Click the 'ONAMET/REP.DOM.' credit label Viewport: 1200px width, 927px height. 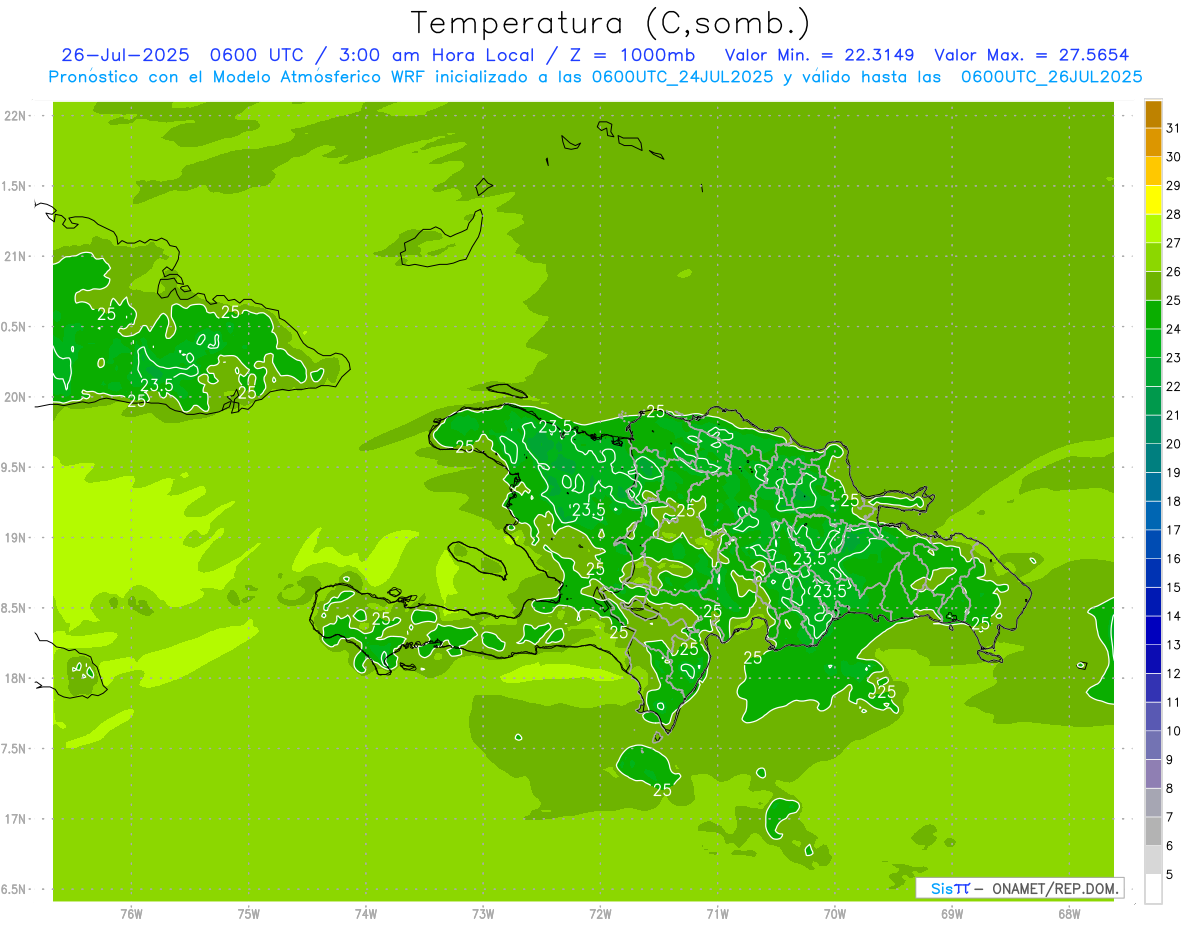coord(1056,888)
